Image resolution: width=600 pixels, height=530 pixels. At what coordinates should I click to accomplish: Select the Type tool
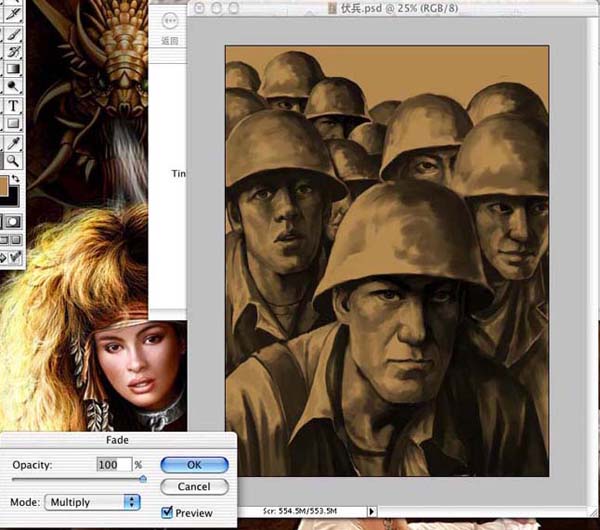click(x=13, y=105)
